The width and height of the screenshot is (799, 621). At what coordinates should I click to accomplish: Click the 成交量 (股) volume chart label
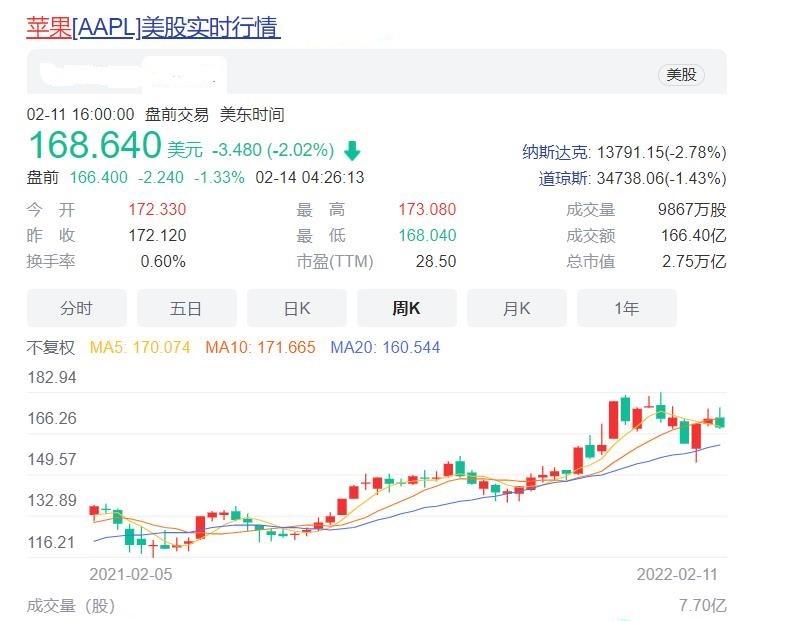pos(71,606)
